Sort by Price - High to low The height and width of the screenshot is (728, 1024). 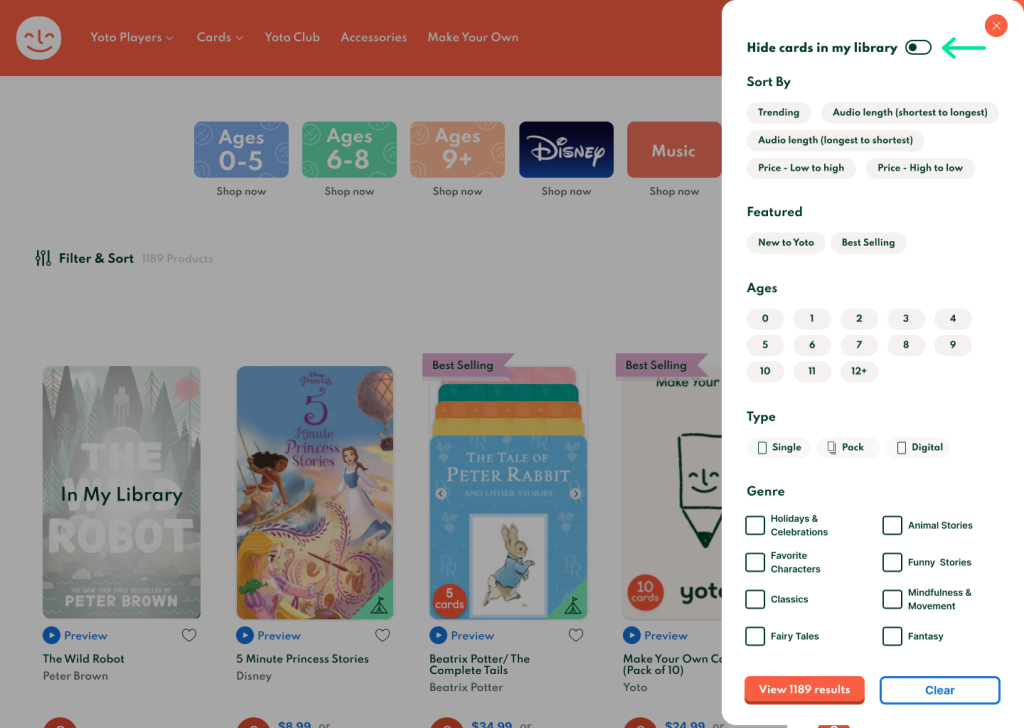click(x=920, y=168)
